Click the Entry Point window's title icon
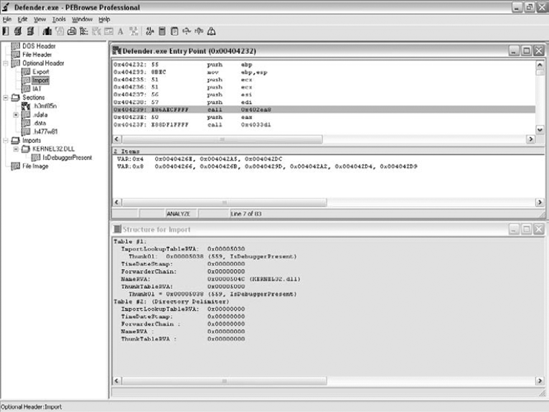The height and width of the screenshot is (412, 549). point(117,51)
